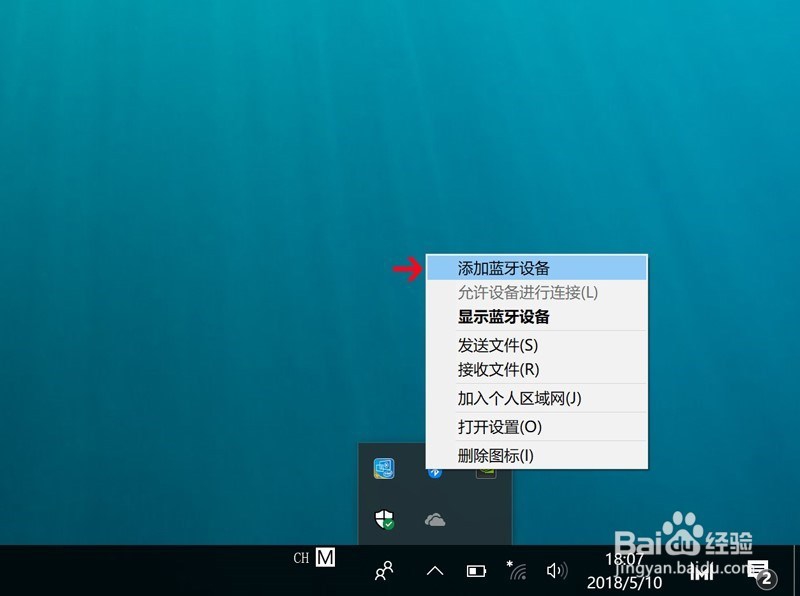The height and width of the screenshot is (596, 800).
Task: Check battery status via the battery icon
Action: [476, 571]
